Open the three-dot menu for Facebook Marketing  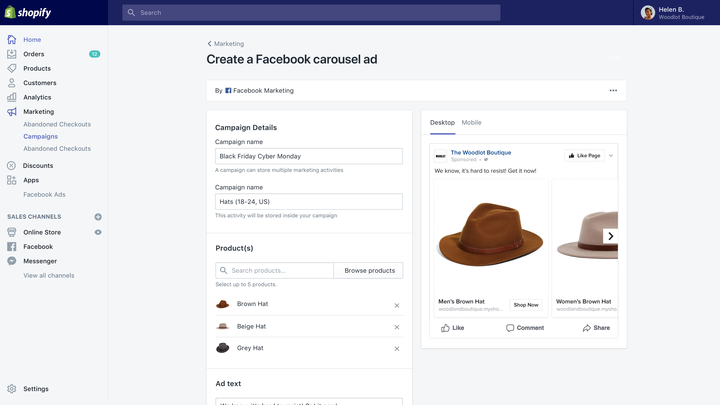[x=613, y=90]
